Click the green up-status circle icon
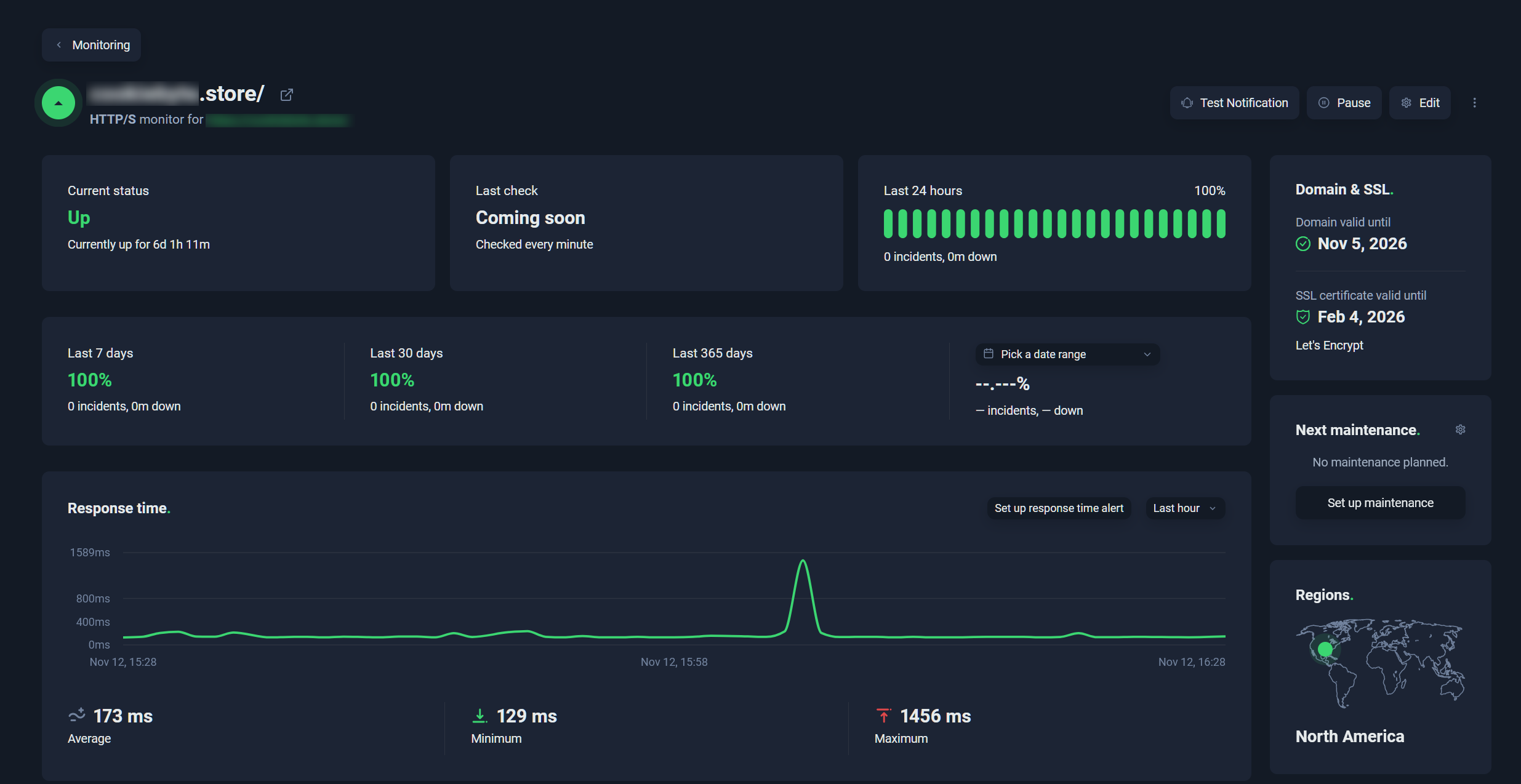This screenshot has width=1521, height=784. click(58, 103)
